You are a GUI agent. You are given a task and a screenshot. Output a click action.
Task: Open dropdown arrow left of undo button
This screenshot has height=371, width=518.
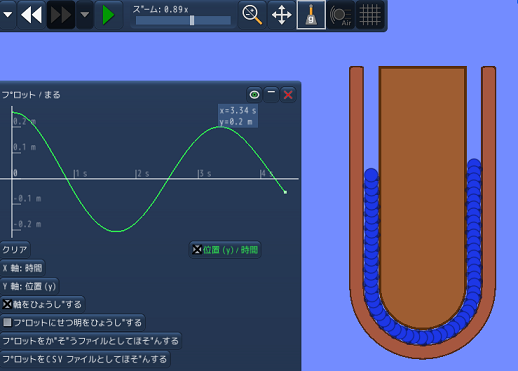click(8, 15)
